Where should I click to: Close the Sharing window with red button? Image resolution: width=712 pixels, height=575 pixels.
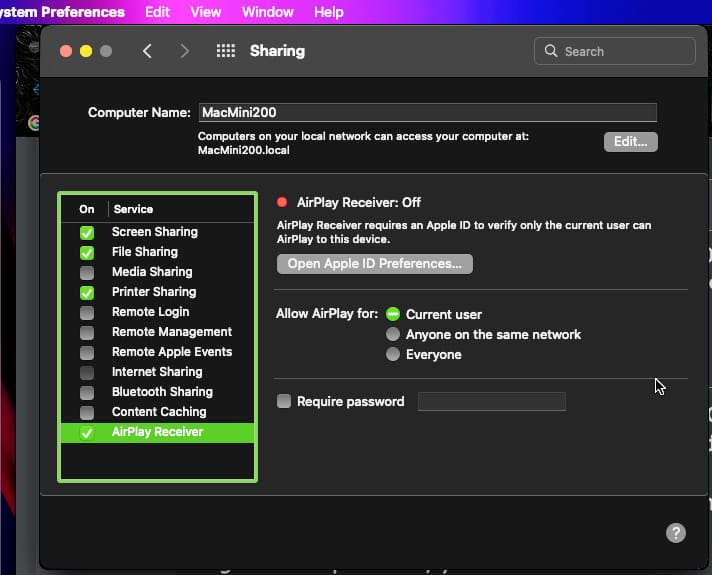(x=66, y=51)
